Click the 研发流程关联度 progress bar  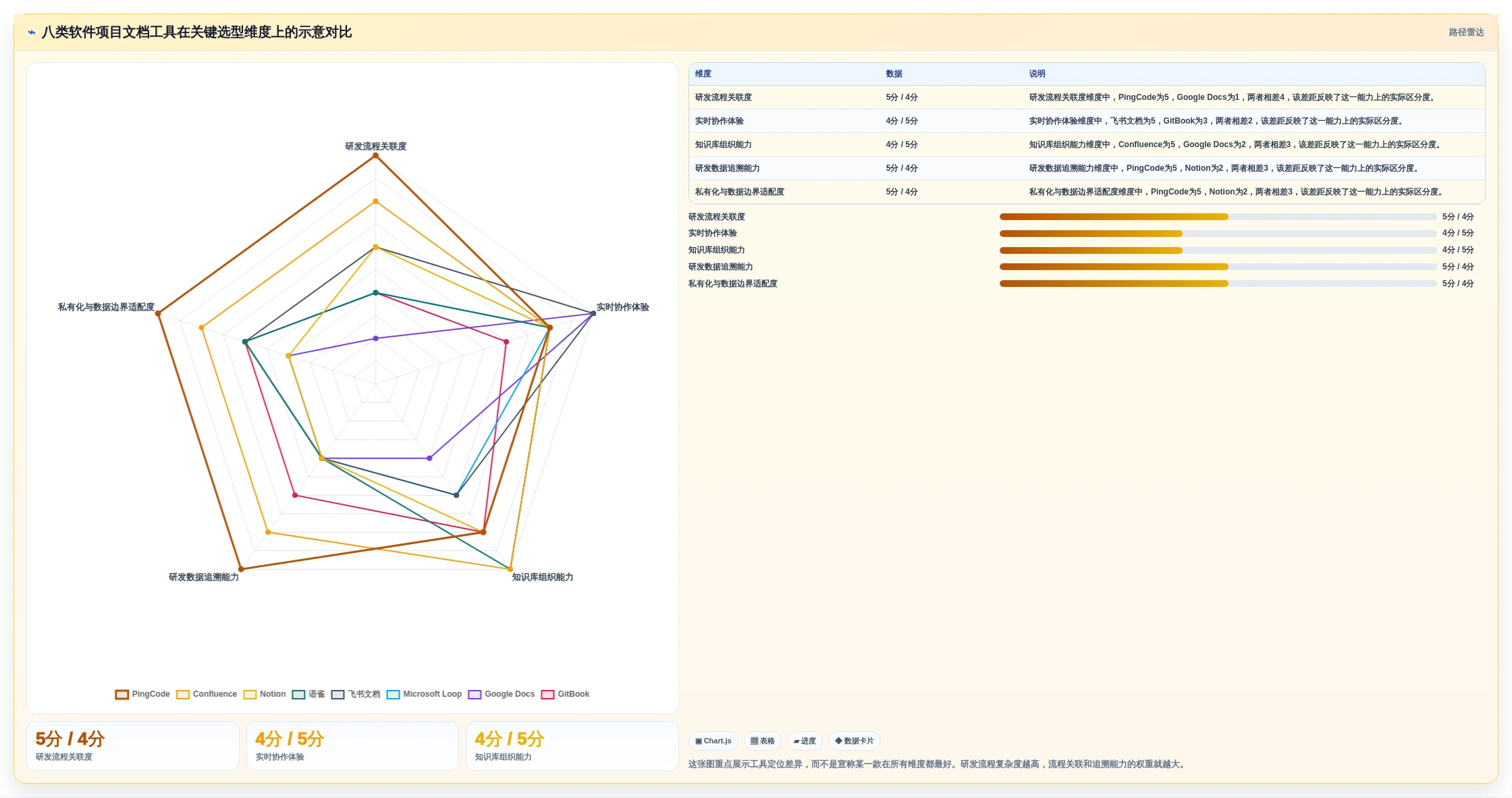point(1218,217)
